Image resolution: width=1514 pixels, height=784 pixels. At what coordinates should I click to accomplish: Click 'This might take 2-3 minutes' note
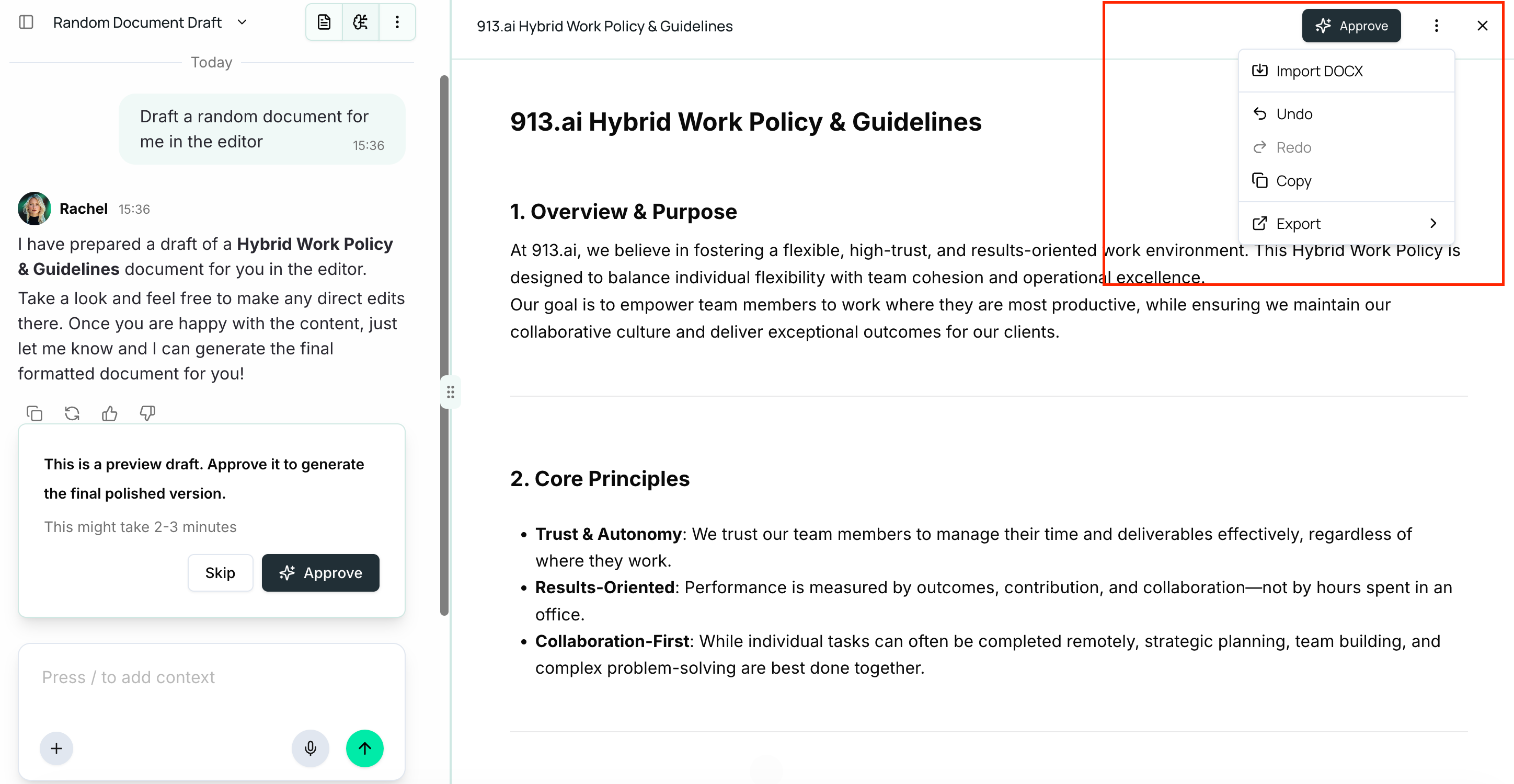(x=141, y=527)
